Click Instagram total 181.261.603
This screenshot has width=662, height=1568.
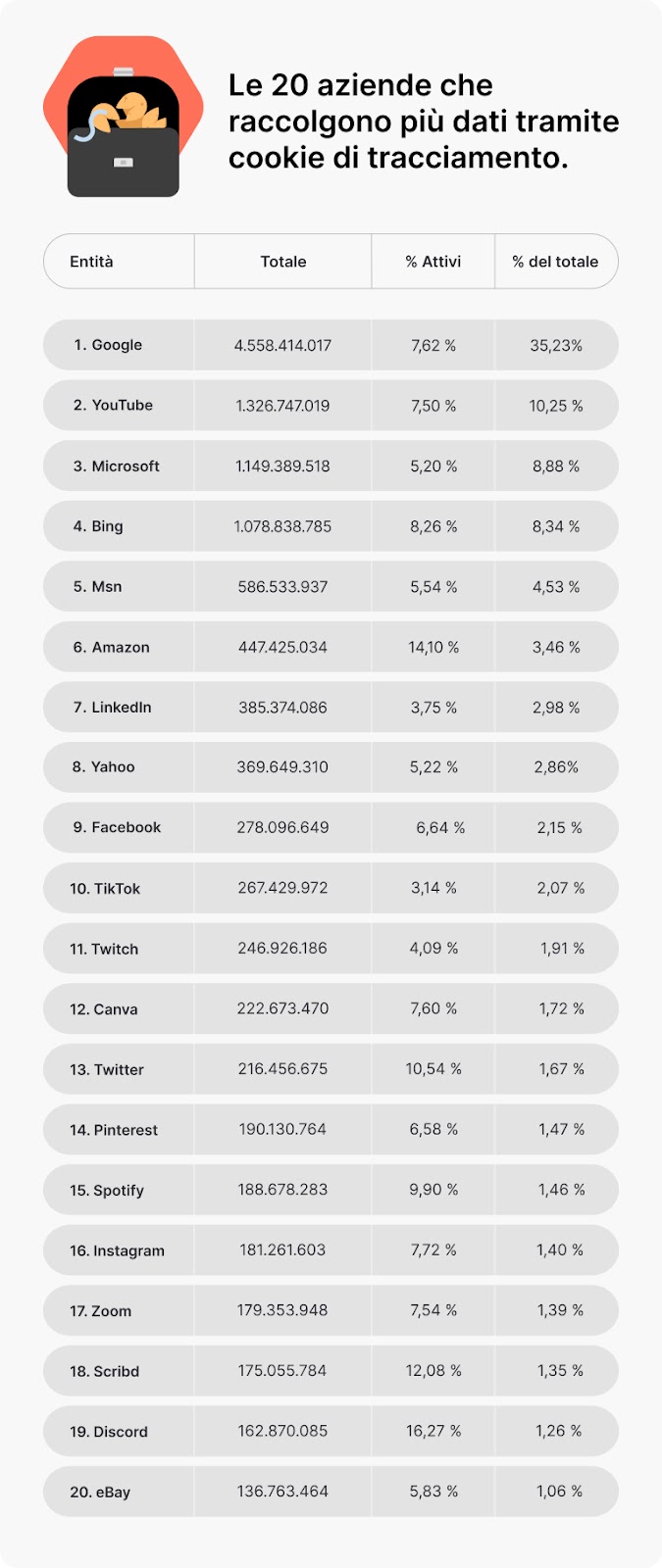[282, 1250]
